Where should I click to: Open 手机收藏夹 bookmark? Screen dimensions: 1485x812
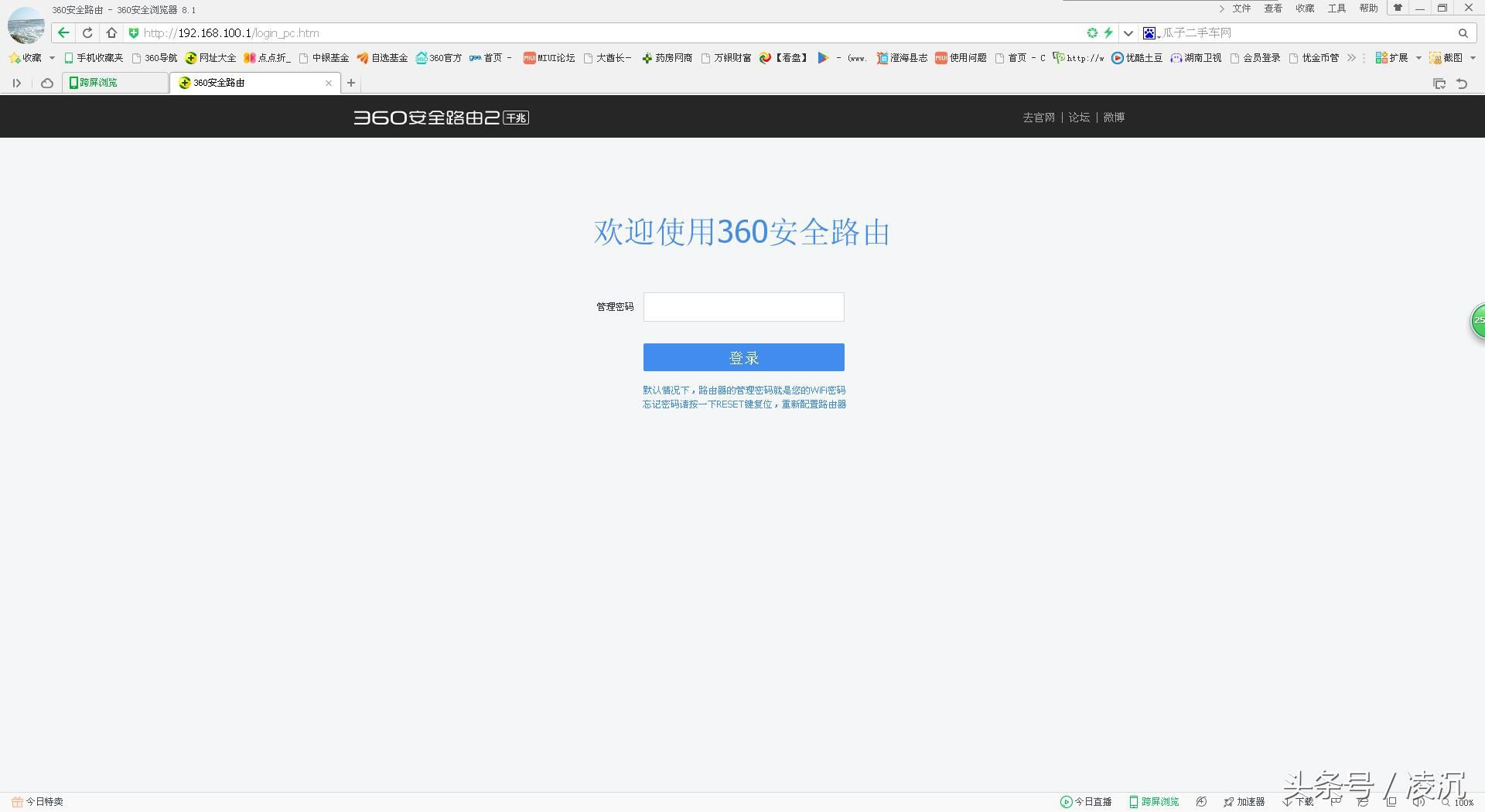94,57
